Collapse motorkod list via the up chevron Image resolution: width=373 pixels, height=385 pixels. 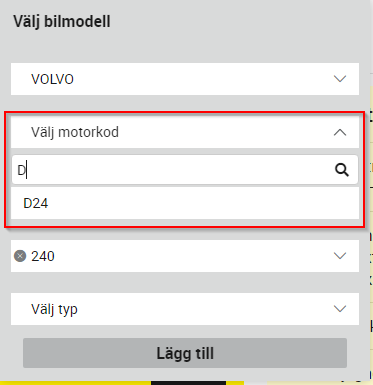point(340,132)
